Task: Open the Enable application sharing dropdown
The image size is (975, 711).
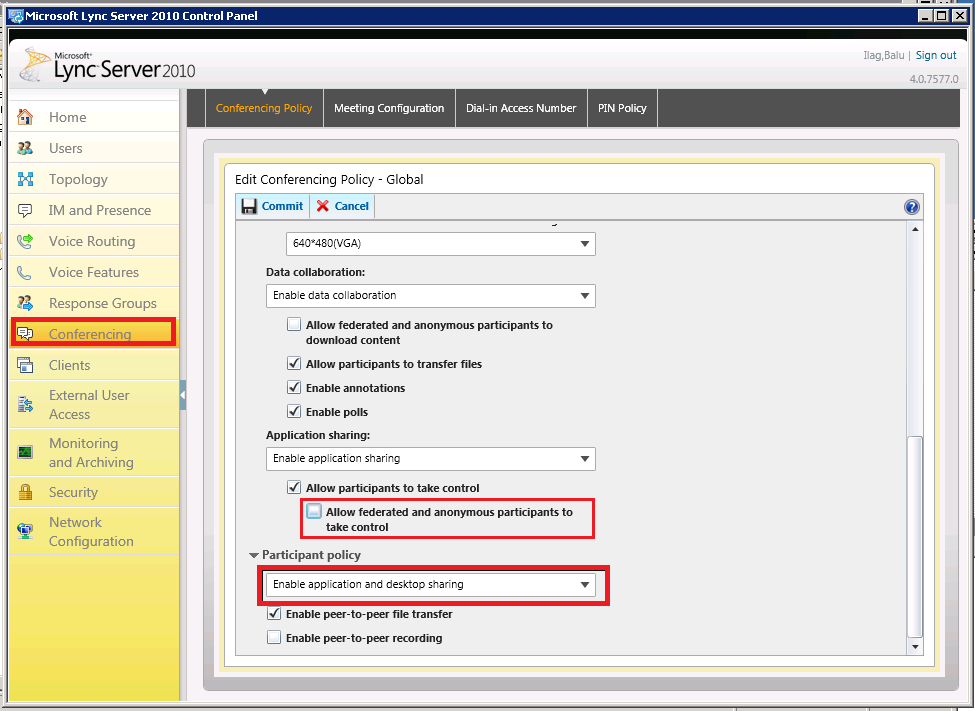Action: click(430, 459)
